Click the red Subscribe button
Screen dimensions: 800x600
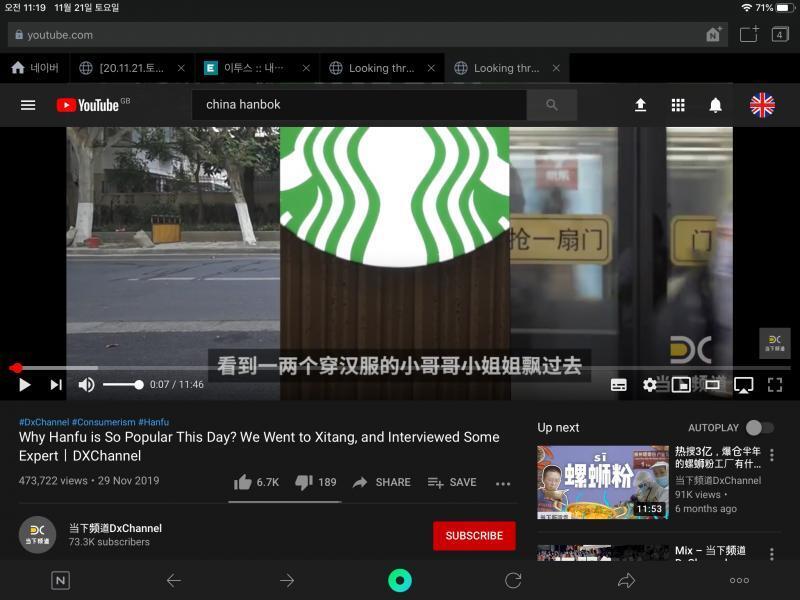click(x=474, y=536)
